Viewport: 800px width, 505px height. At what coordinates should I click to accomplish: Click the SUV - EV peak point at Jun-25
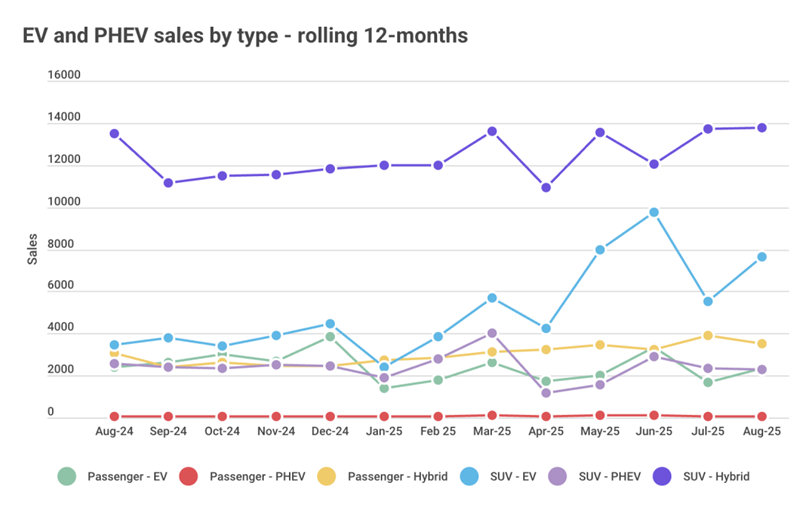[653, 212]
